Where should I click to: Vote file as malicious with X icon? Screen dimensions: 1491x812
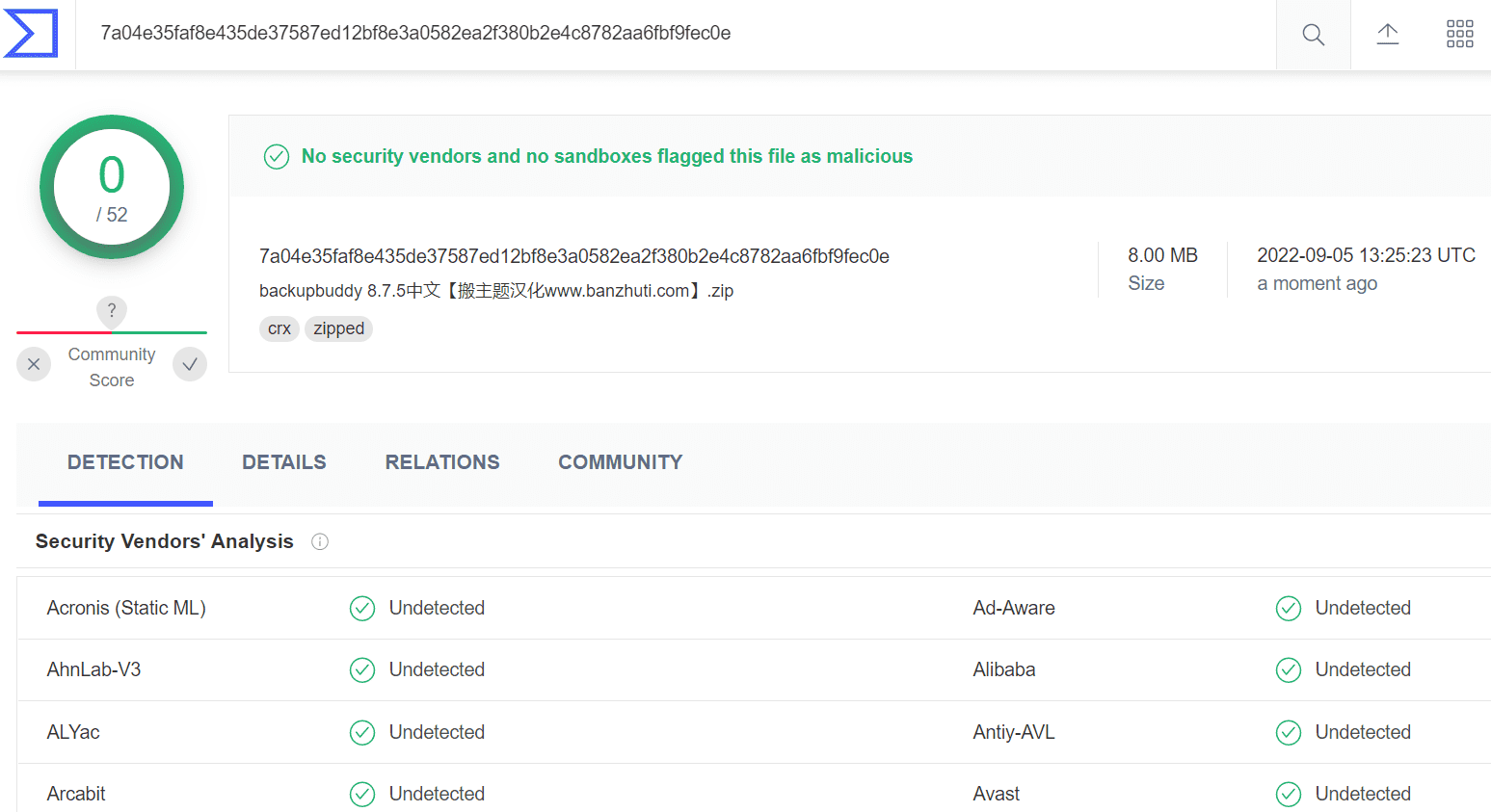coord(34,364)
